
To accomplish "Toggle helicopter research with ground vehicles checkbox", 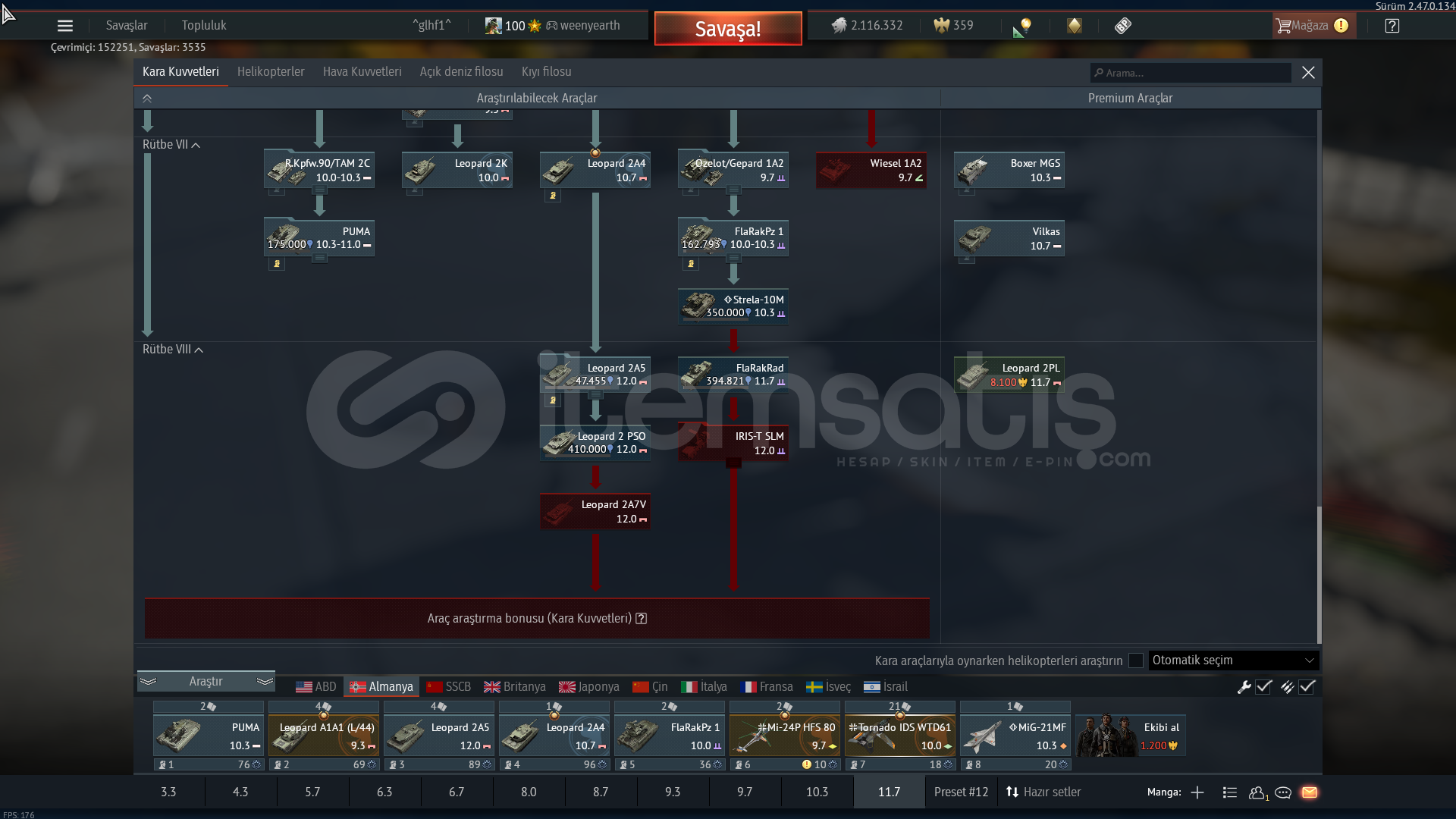I will [x=1136, y=661].
